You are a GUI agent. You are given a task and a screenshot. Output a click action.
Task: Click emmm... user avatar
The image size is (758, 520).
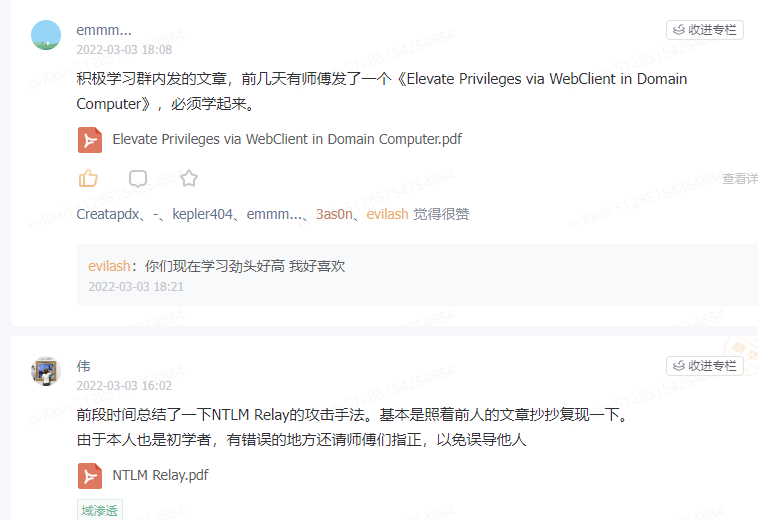tap(46, 35)
